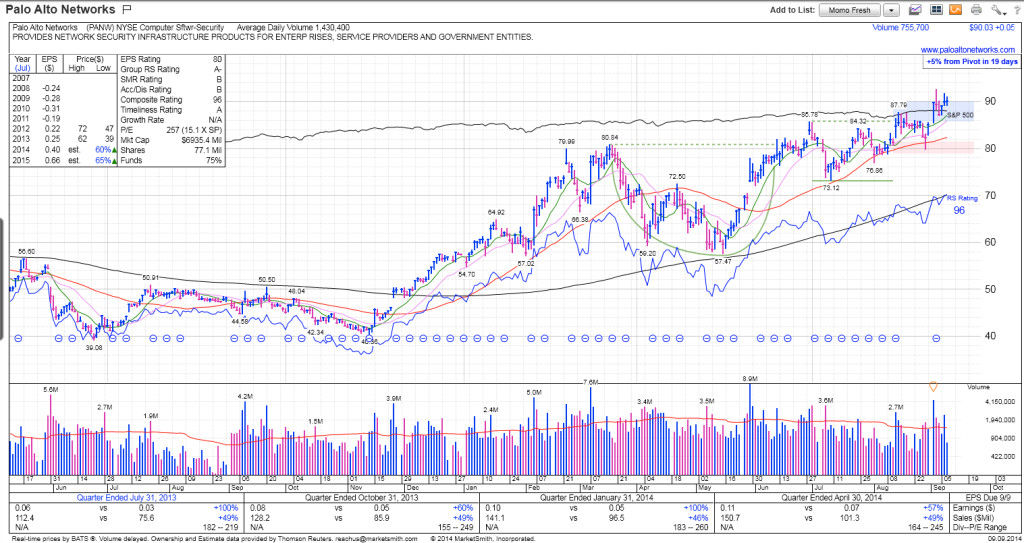Click the 87.79 price high label
This screenshot has height=543, width=1024.
[899, 105]
